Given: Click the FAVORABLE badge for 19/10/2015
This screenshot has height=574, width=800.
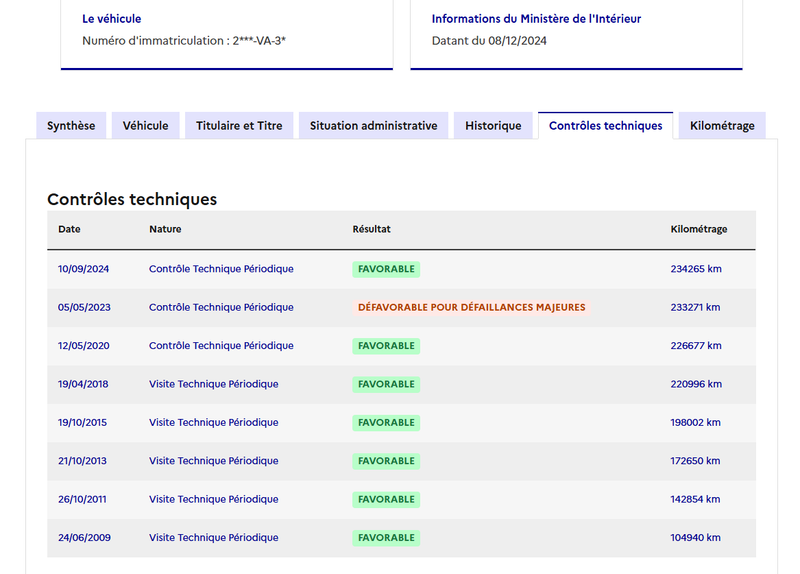Looking at the screenshot, I should (x=386, y=422).
